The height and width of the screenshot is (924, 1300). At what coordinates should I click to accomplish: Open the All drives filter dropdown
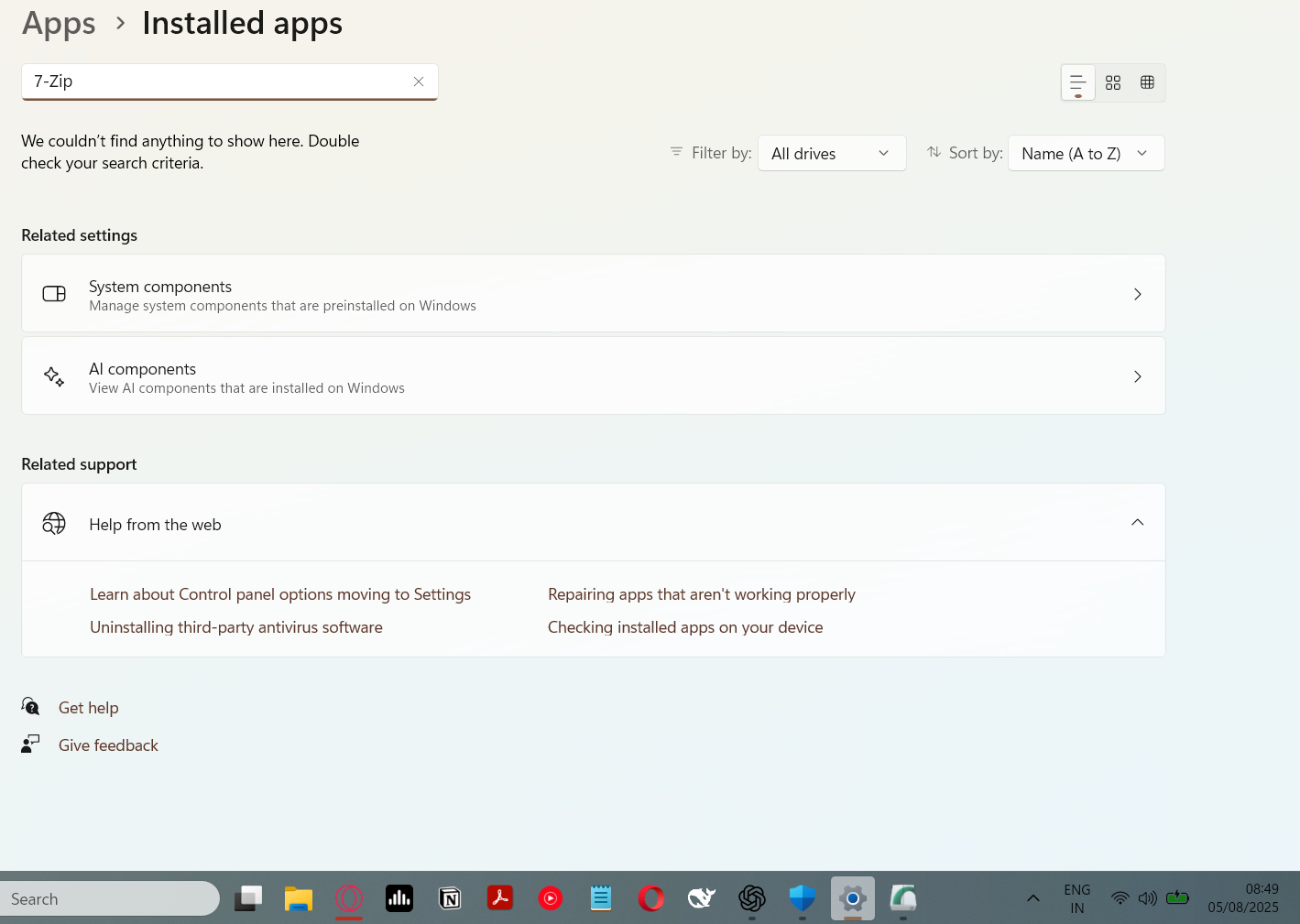832,153
